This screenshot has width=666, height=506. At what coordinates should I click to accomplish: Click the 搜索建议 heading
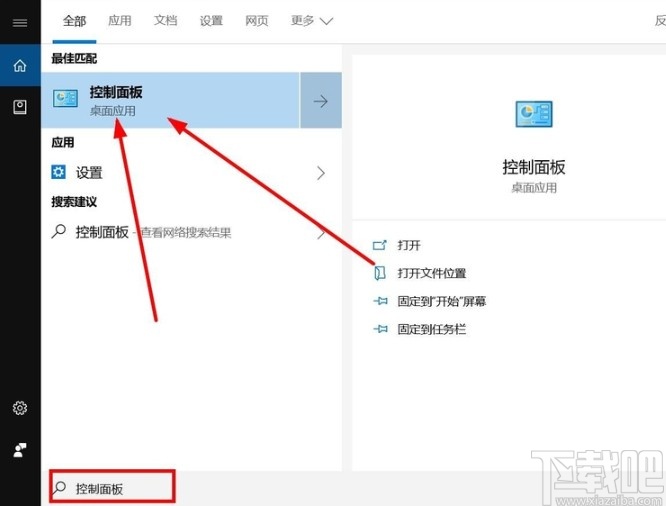click(74, 201)
